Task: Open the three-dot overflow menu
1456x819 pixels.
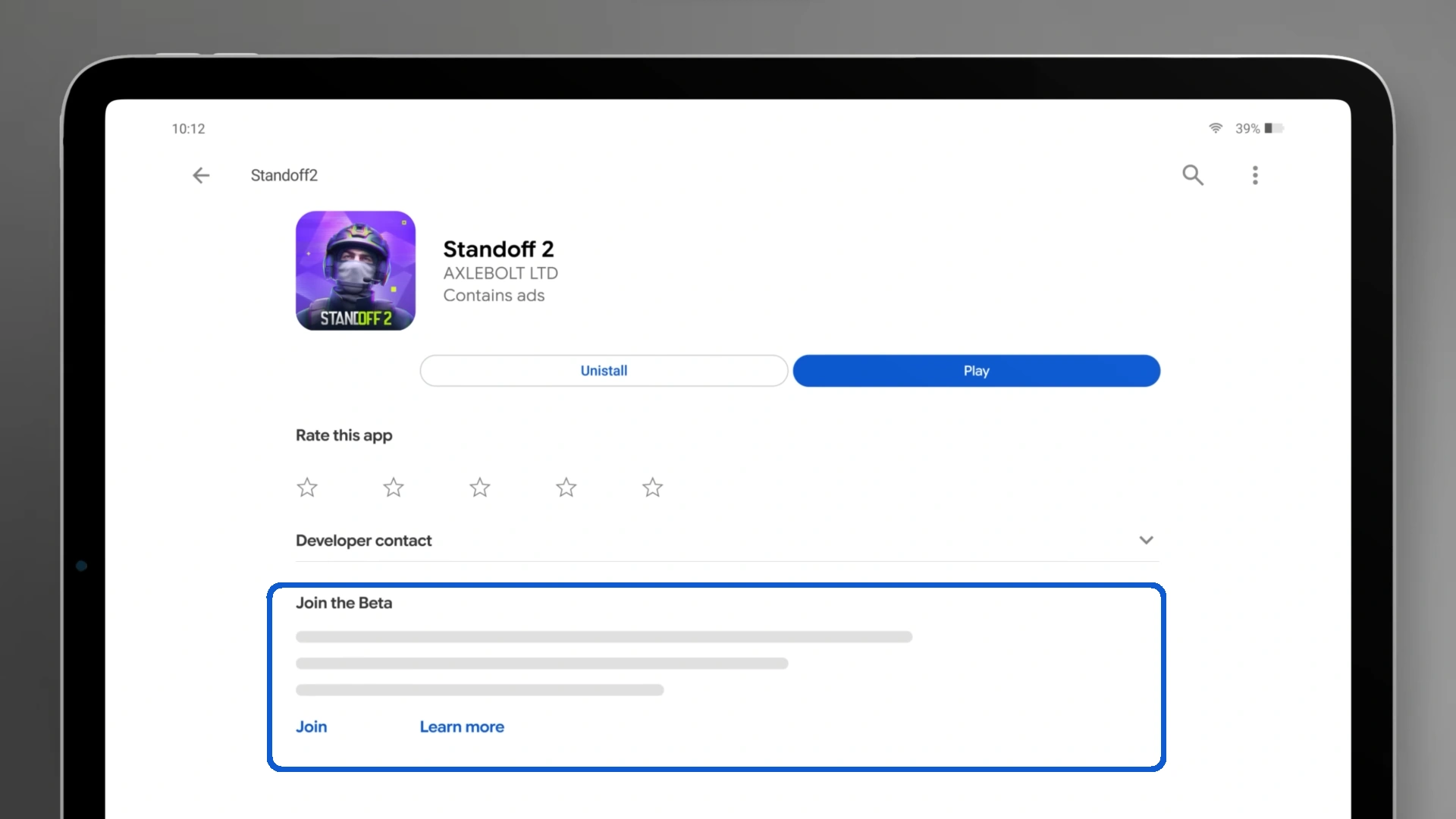Action: point(1255,175)
